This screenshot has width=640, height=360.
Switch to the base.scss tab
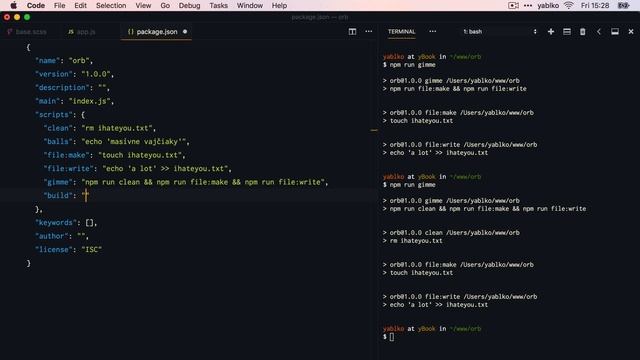coord(27,31)
